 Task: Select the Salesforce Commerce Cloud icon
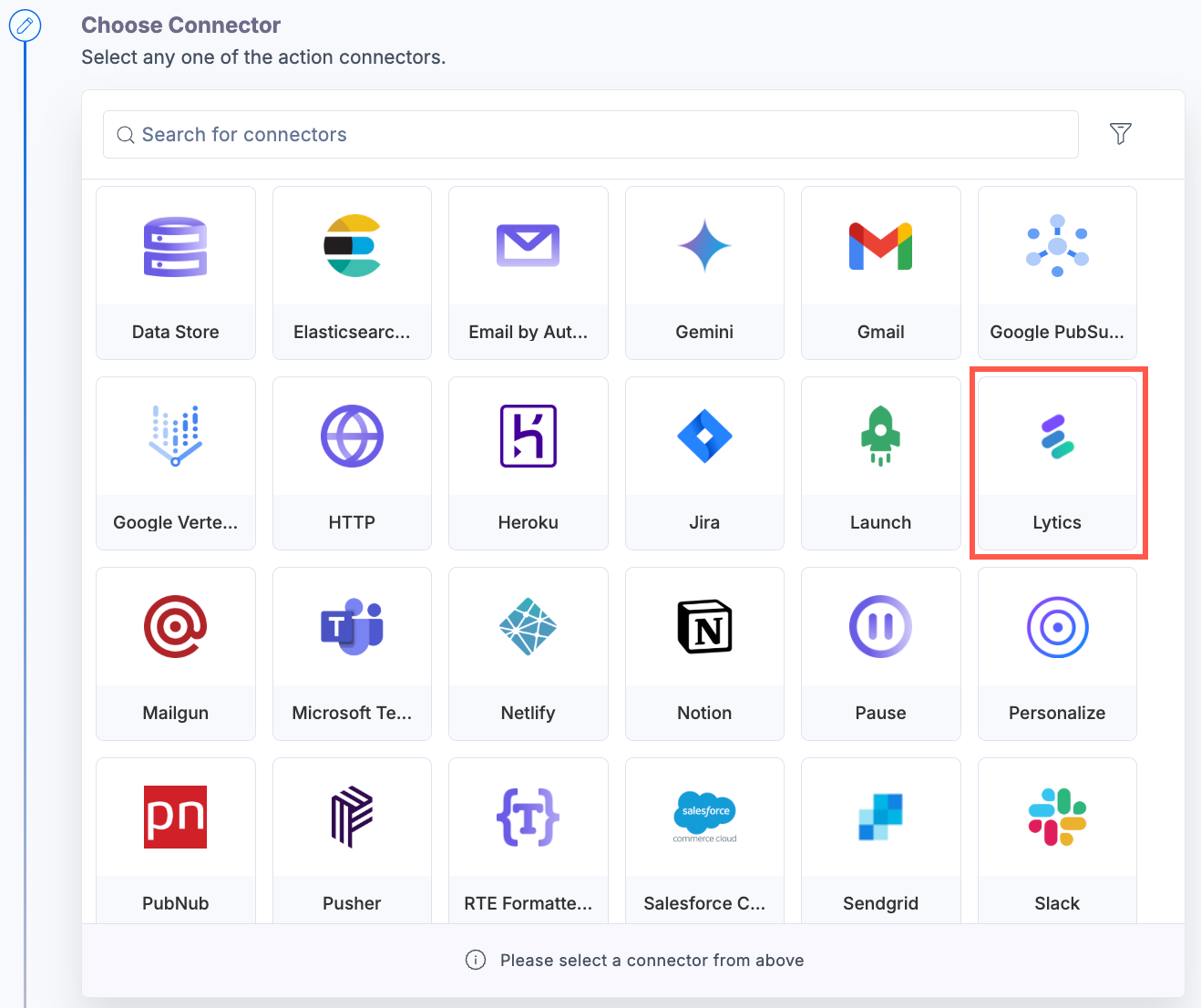(x=704, y=818)
